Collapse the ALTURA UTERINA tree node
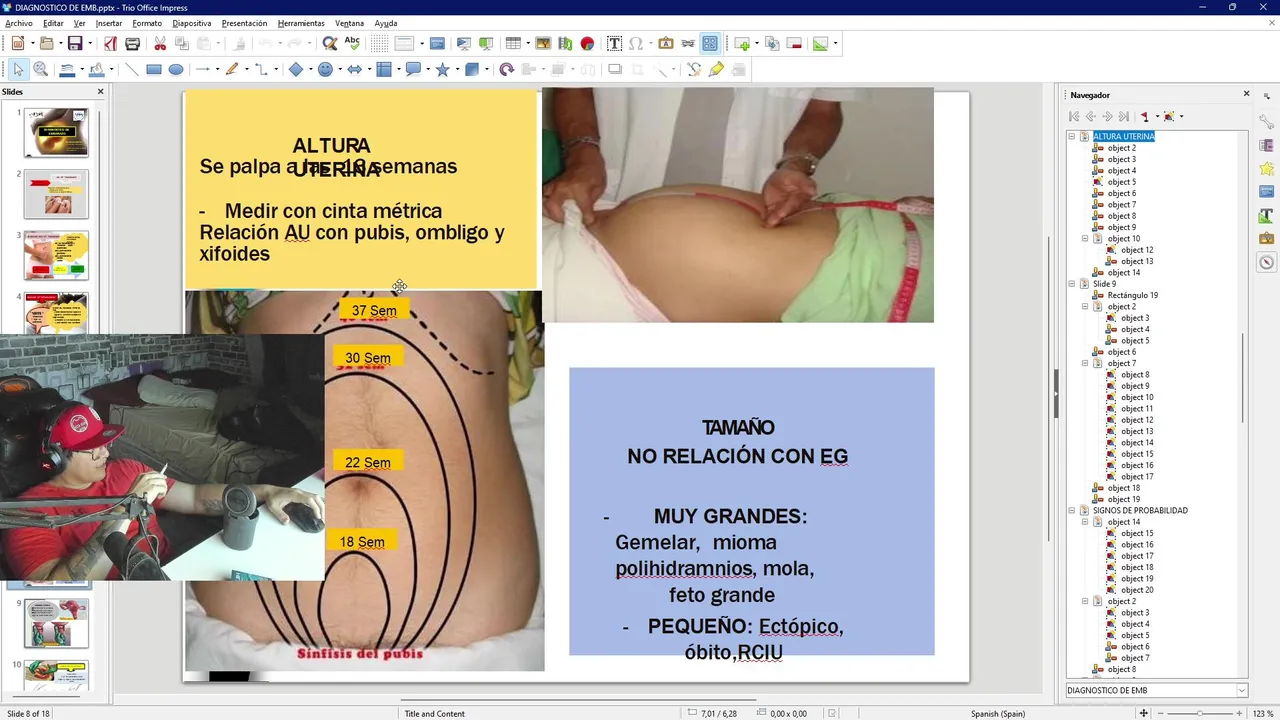The width and height of the screenshot is (1280, 720). [1072, 136]
